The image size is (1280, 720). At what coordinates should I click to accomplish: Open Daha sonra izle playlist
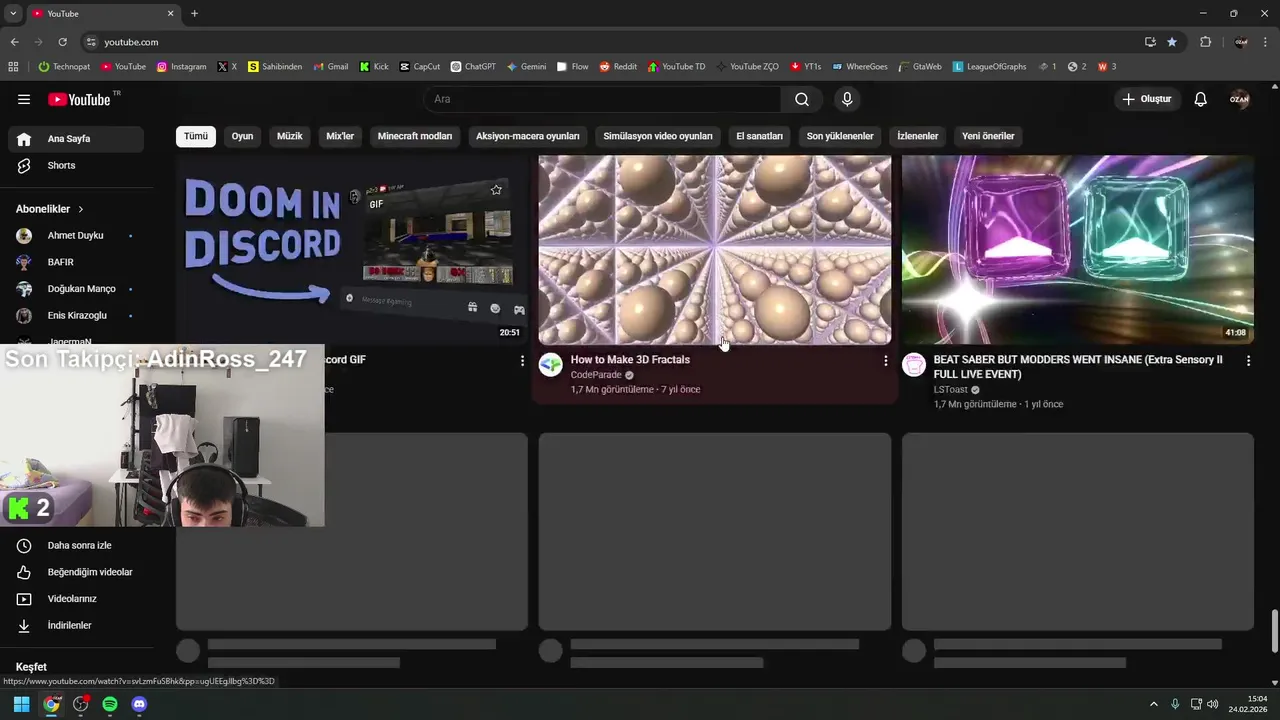pos(76,545)
